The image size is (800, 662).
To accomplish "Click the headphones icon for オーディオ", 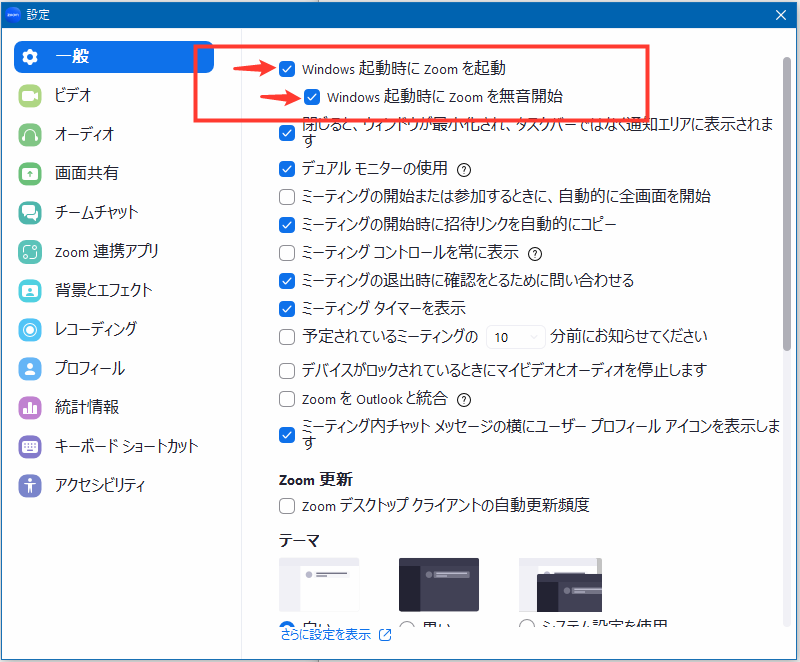I will (x=30, y=134).
